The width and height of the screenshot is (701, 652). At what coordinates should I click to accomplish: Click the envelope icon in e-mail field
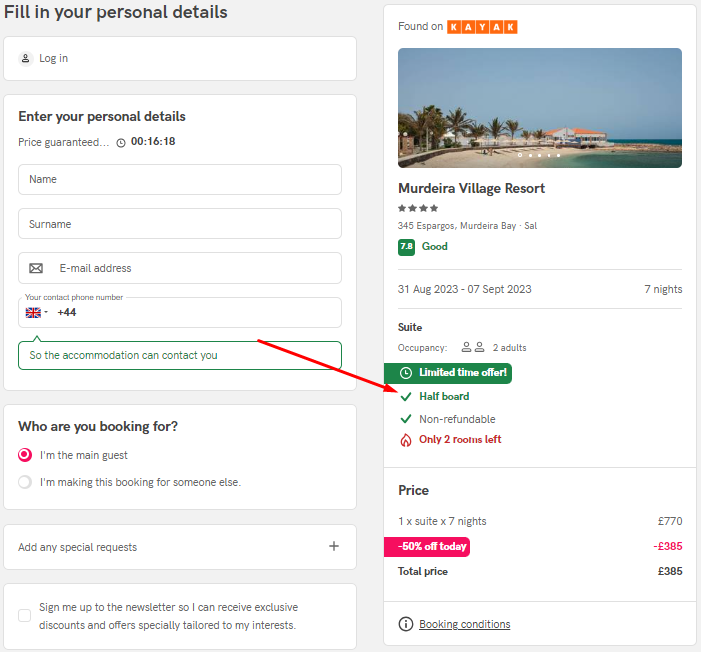[36, 268]
